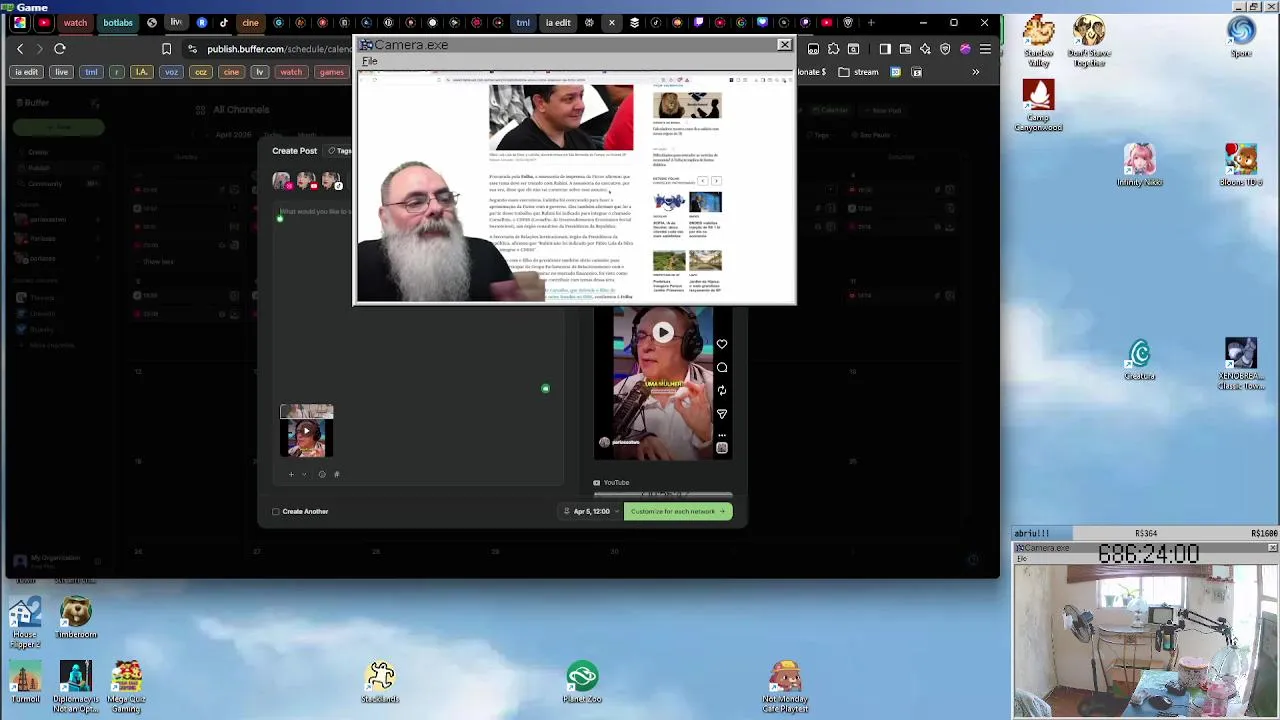This screenshot has width=1280, height=720.
Task: Expand the bookmarks overflow chevron
Action: click(976, 72)
